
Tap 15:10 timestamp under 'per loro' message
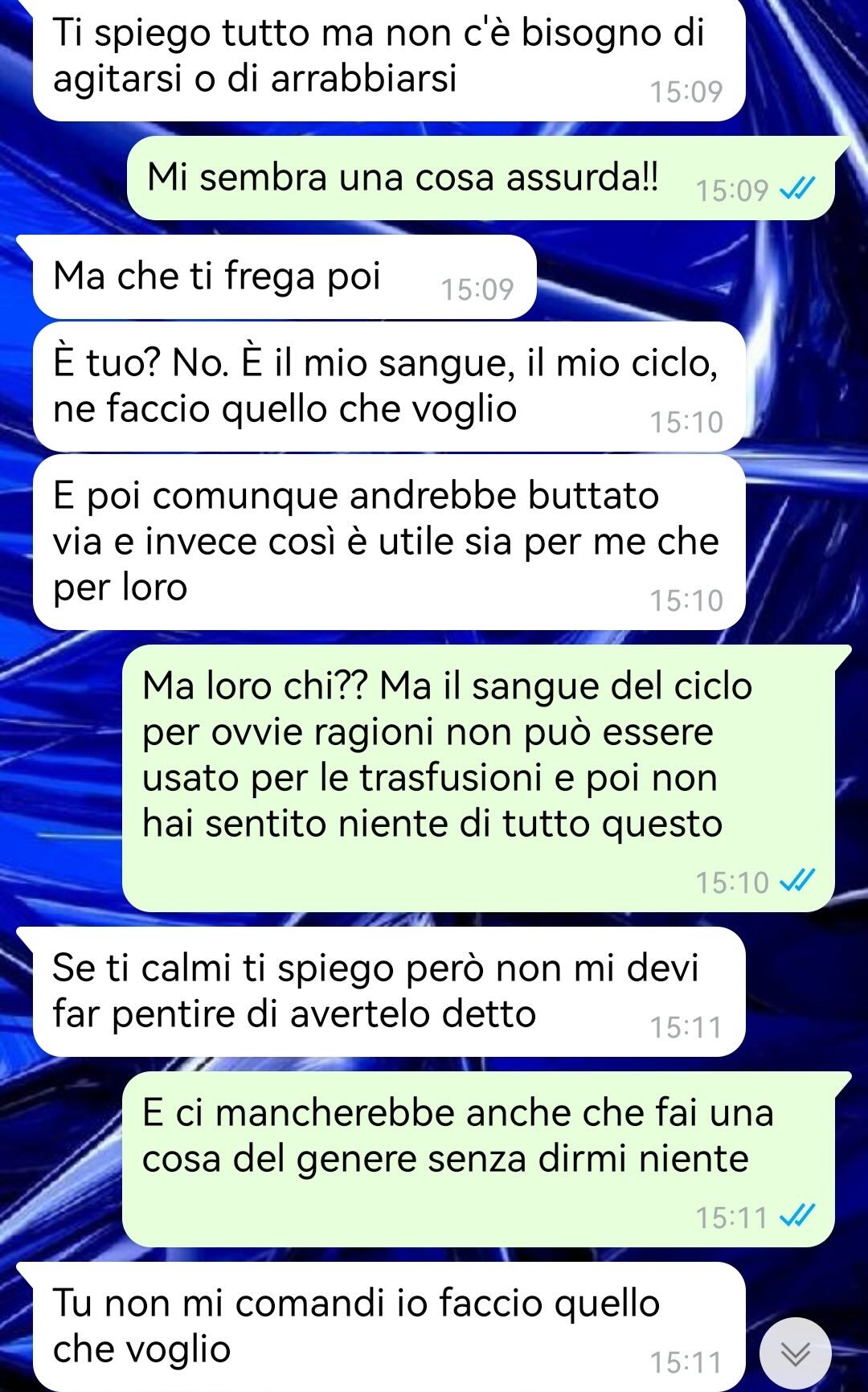(686, 600)
